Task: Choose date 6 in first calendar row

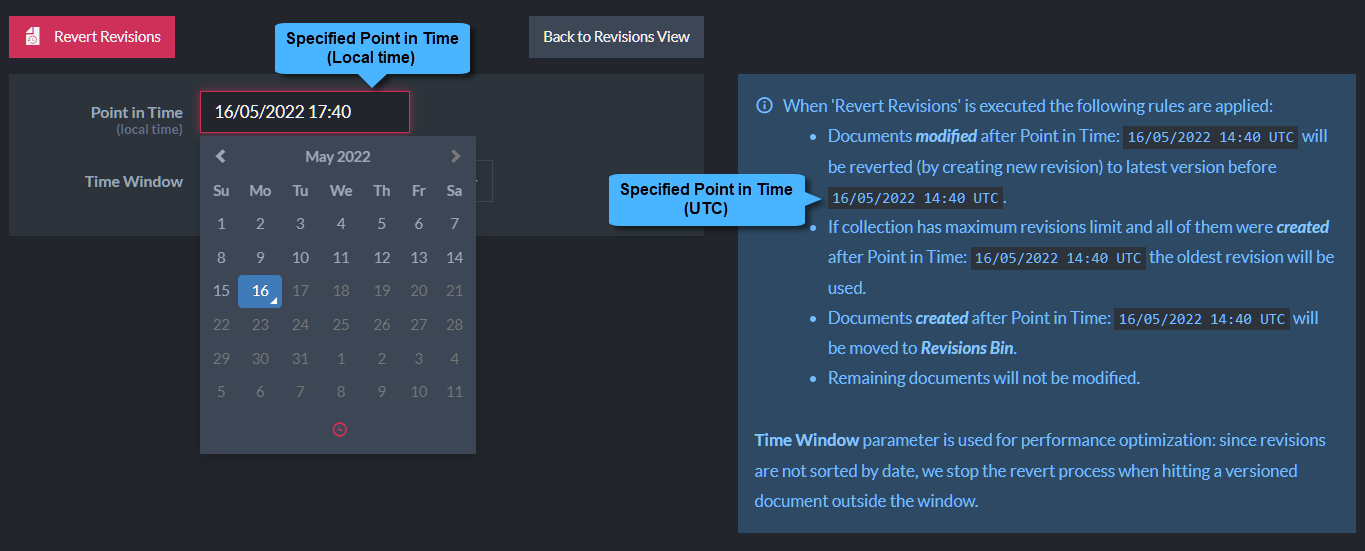Action: [x=419, y=224]
